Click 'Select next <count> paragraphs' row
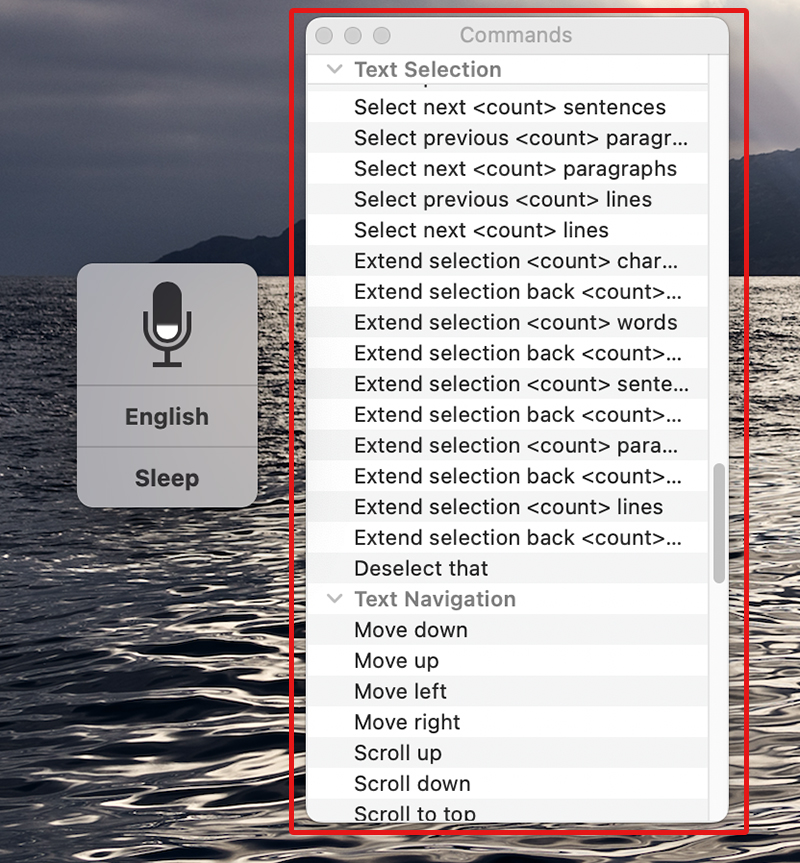 (509, 169)
